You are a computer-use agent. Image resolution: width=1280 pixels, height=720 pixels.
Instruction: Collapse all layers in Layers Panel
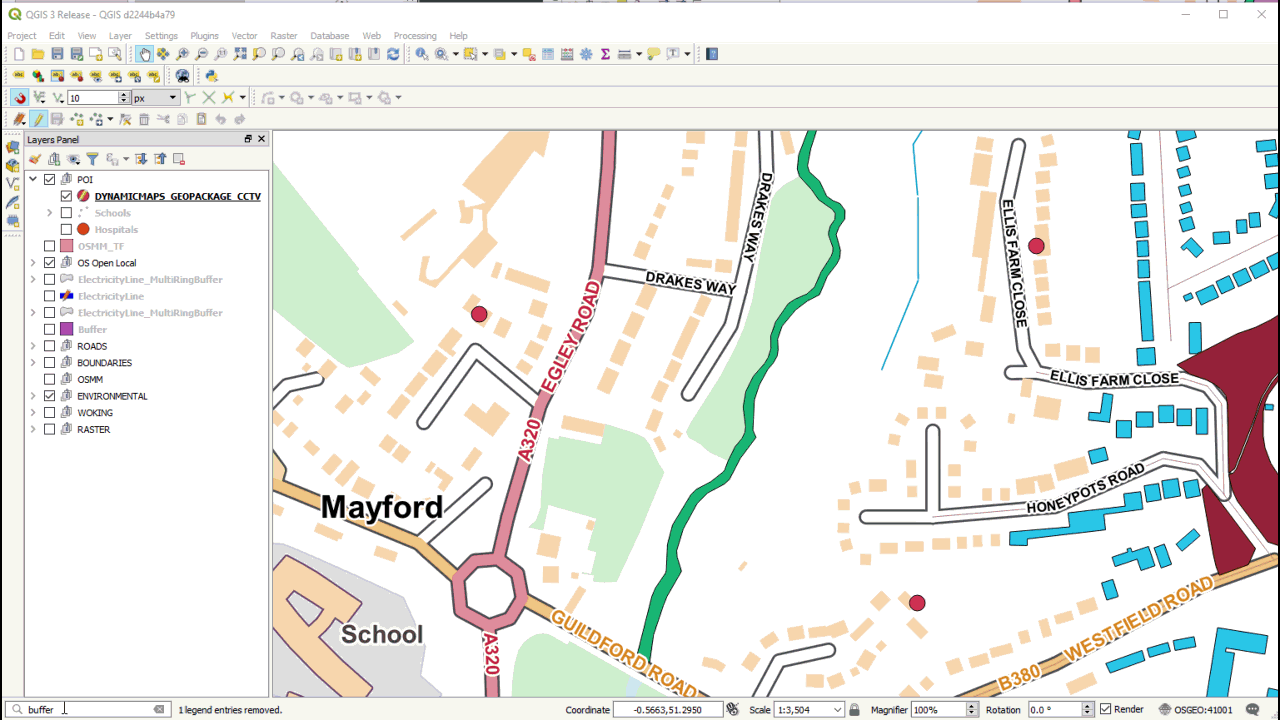160,159
